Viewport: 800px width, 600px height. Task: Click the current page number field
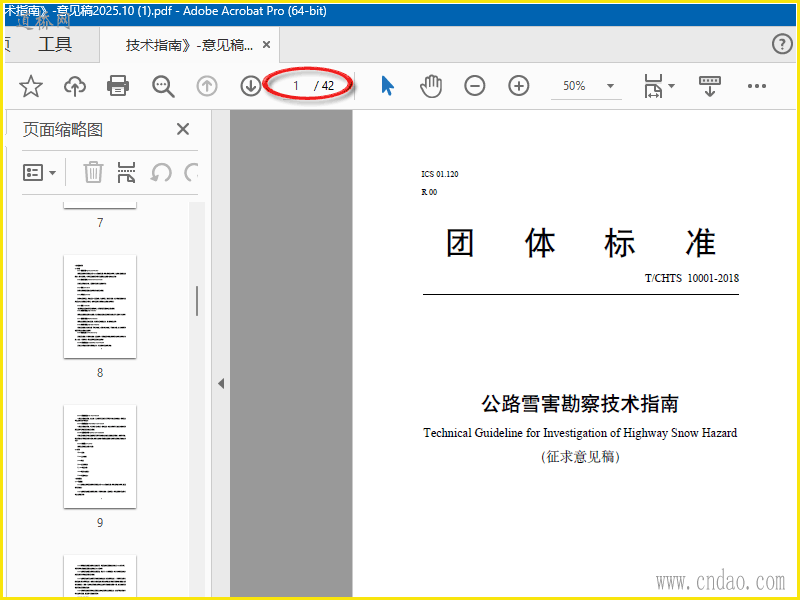coord(296,86)
